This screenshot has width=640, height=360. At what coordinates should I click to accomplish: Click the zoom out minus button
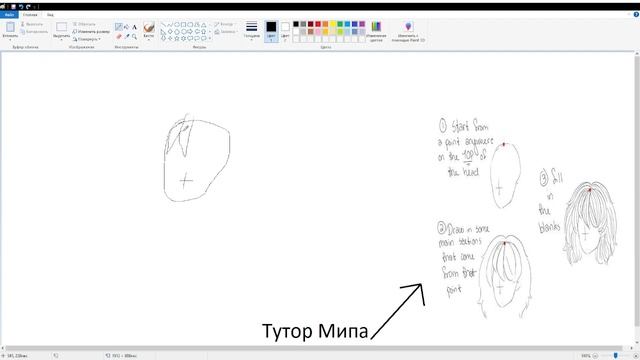[595, 356]
